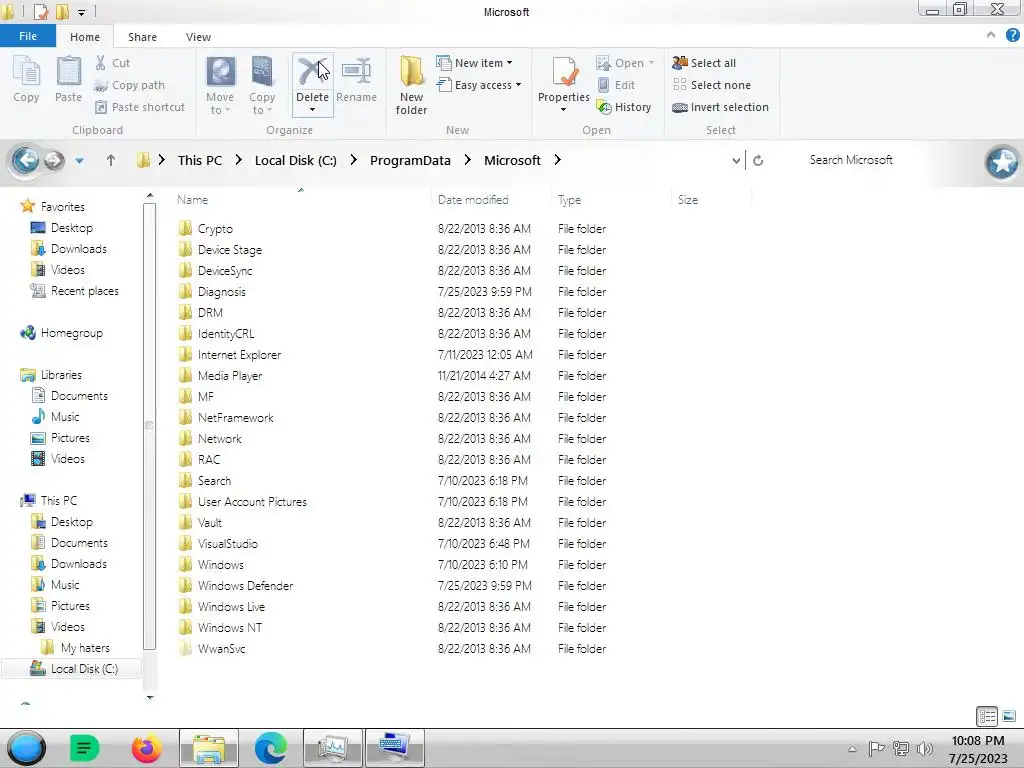
Task: Switch to large icons view layout
Action: tap(1009, 716)
